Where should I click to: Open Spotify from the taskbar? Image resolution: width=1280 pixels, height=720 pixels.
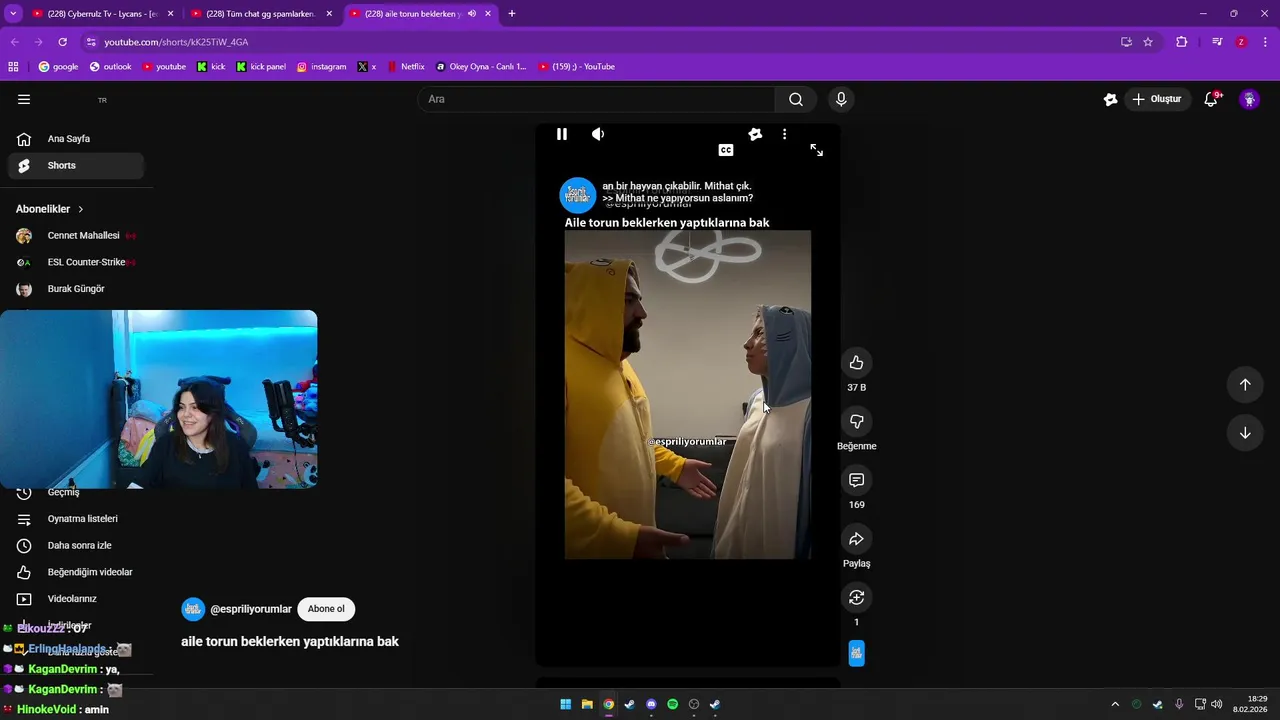coord(672,705)
